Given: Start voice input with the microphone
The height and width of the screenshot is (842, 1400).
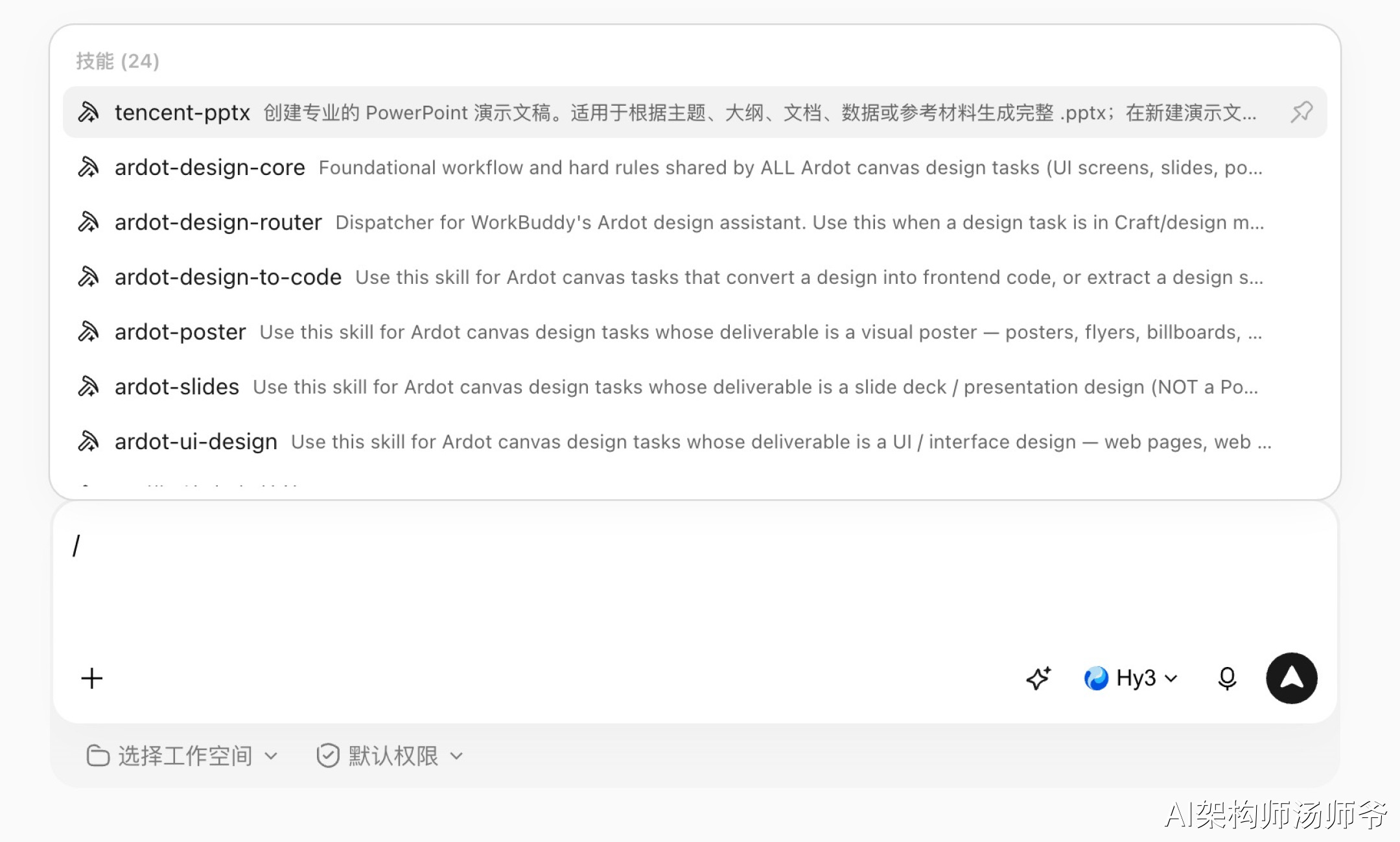Looking at the screenshot, I should click(x=1227, y=679).
